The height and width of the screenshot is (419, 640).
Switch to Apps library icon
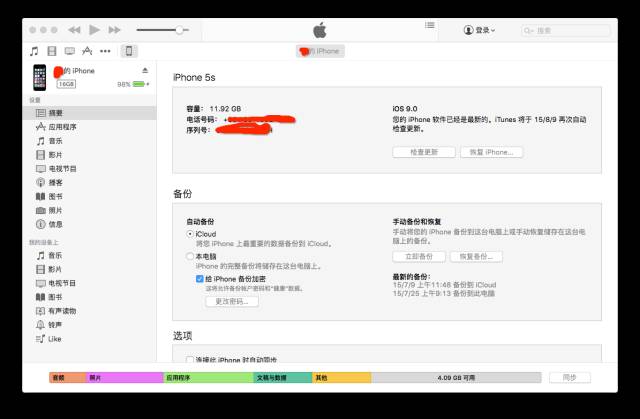(x=87, y=51)
